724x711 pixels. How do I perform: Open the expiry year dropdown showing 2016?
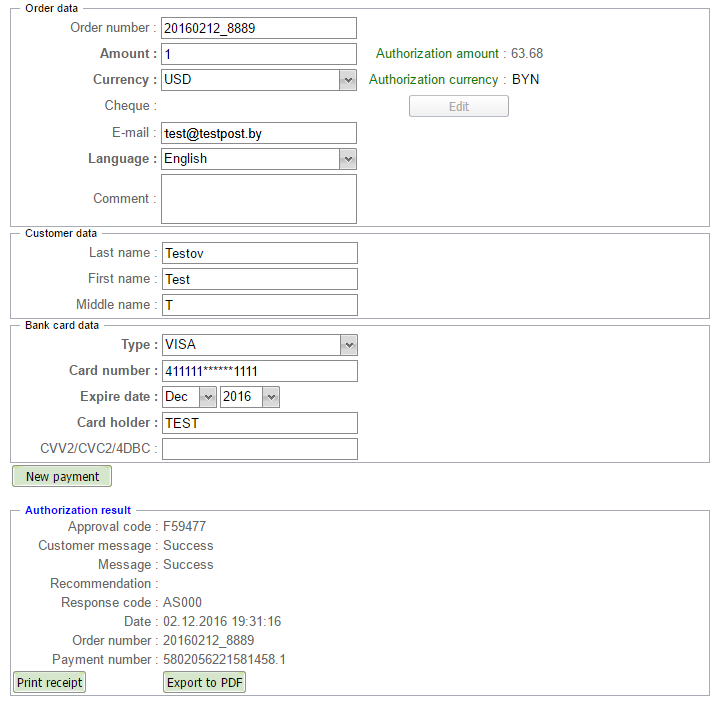tap(249, 397)
